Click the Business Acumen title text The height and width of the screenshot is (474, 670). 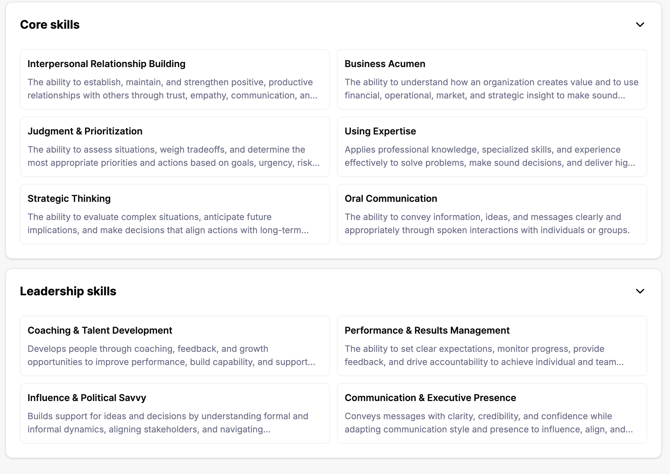tap(385, 64)
